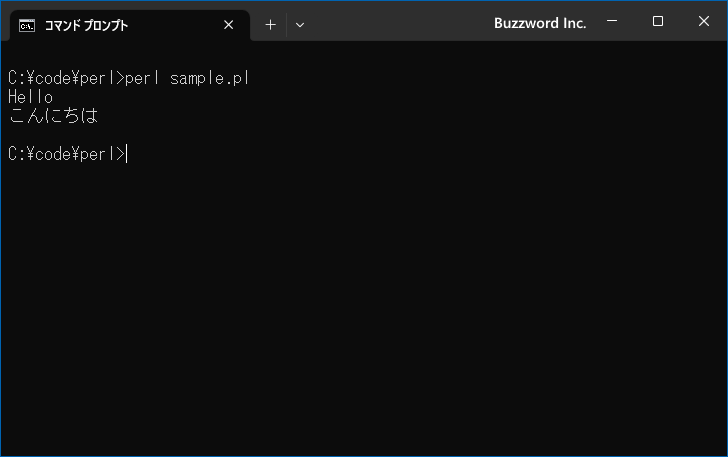
Task: Maximize the terminal window
Action: pos(657,21)
